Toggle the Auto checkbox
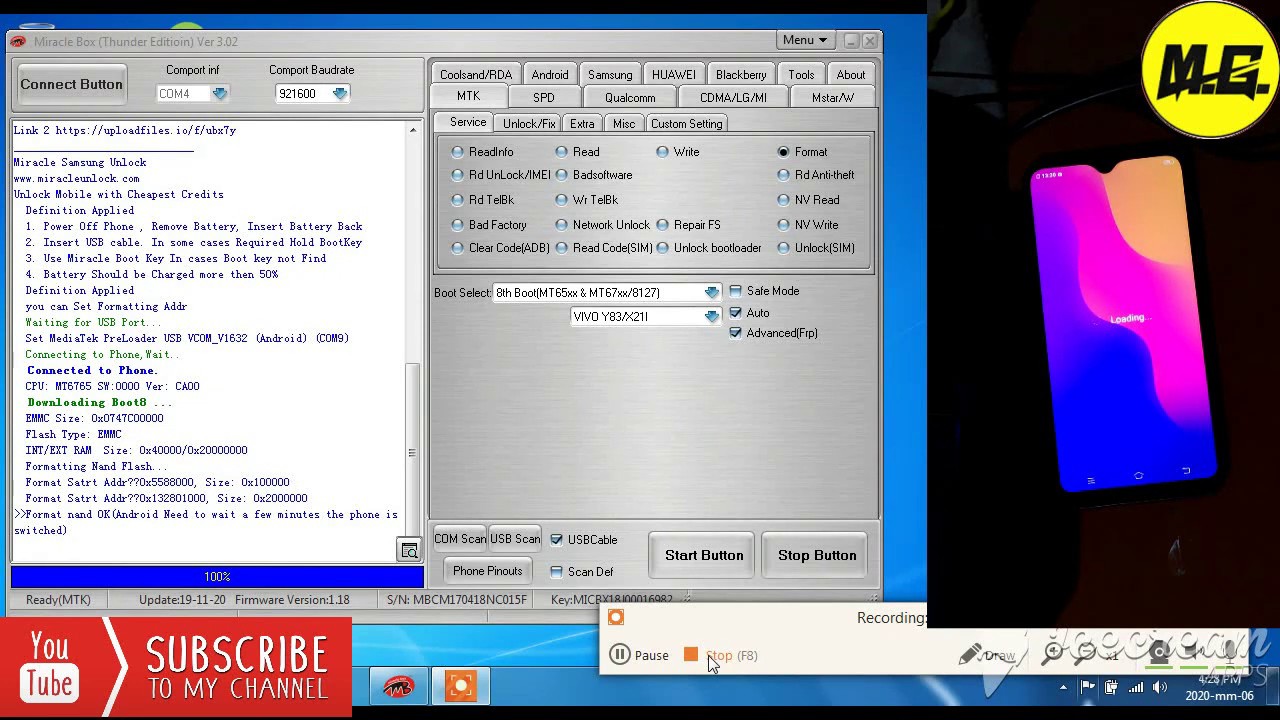 [736, 313]
